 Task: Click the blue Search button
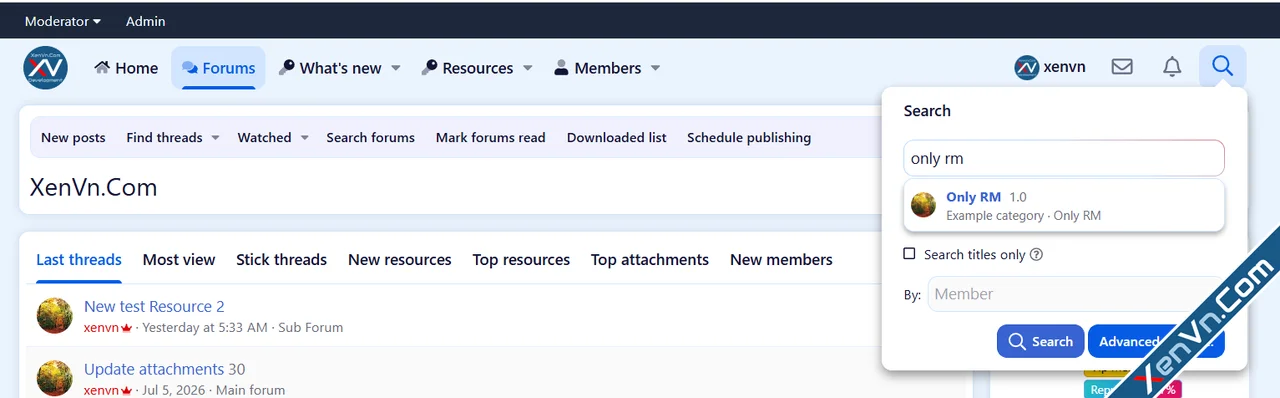[x=1040, y=341]
